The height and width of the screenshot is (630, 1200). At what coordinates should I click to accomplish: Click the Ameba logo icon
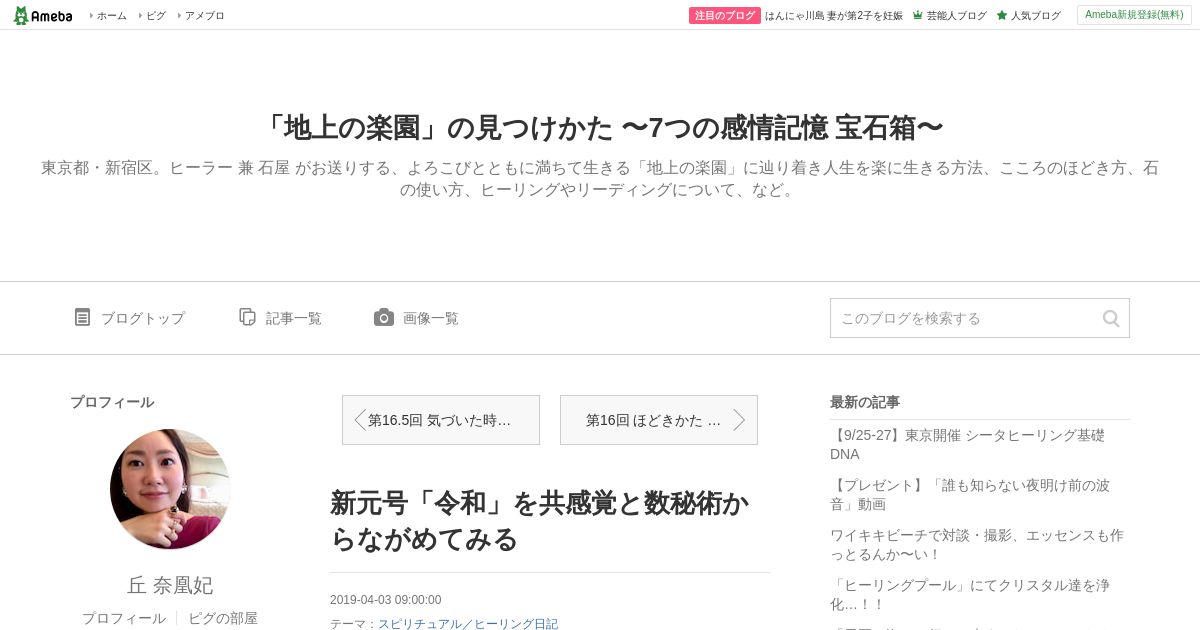click(42, 15)
